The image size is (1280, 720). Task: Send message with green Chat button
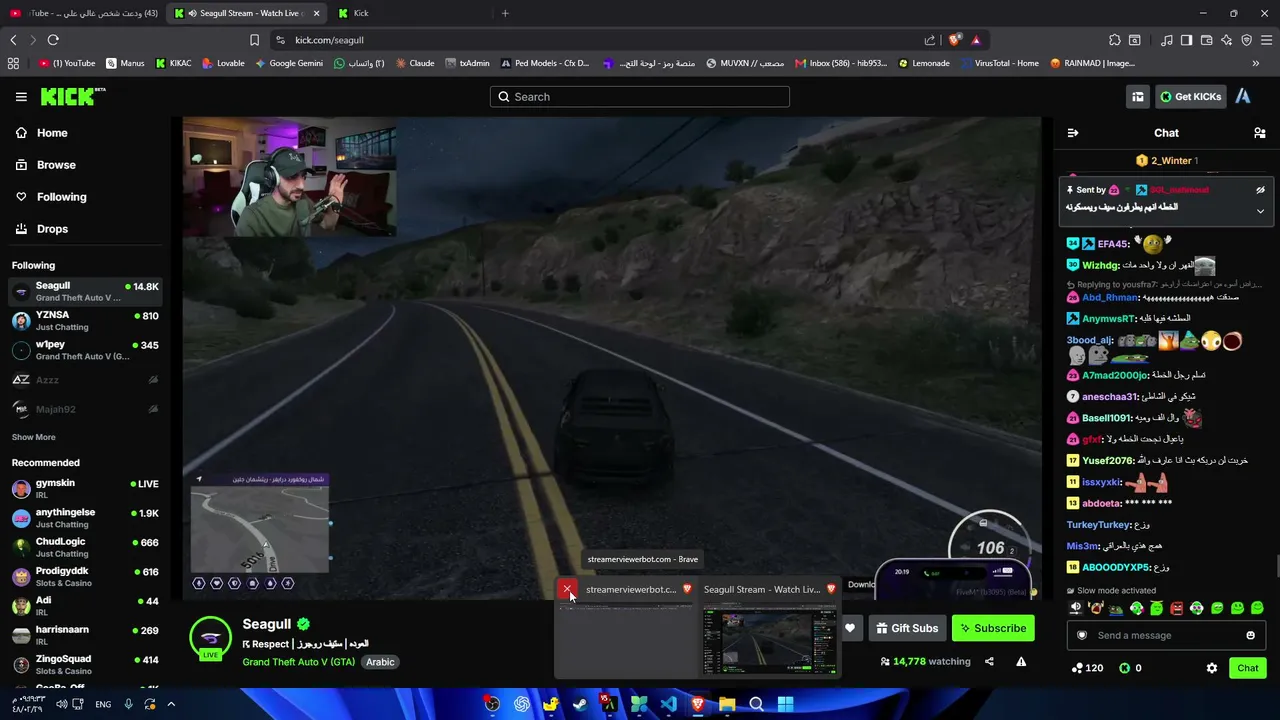pos(1248,668)
